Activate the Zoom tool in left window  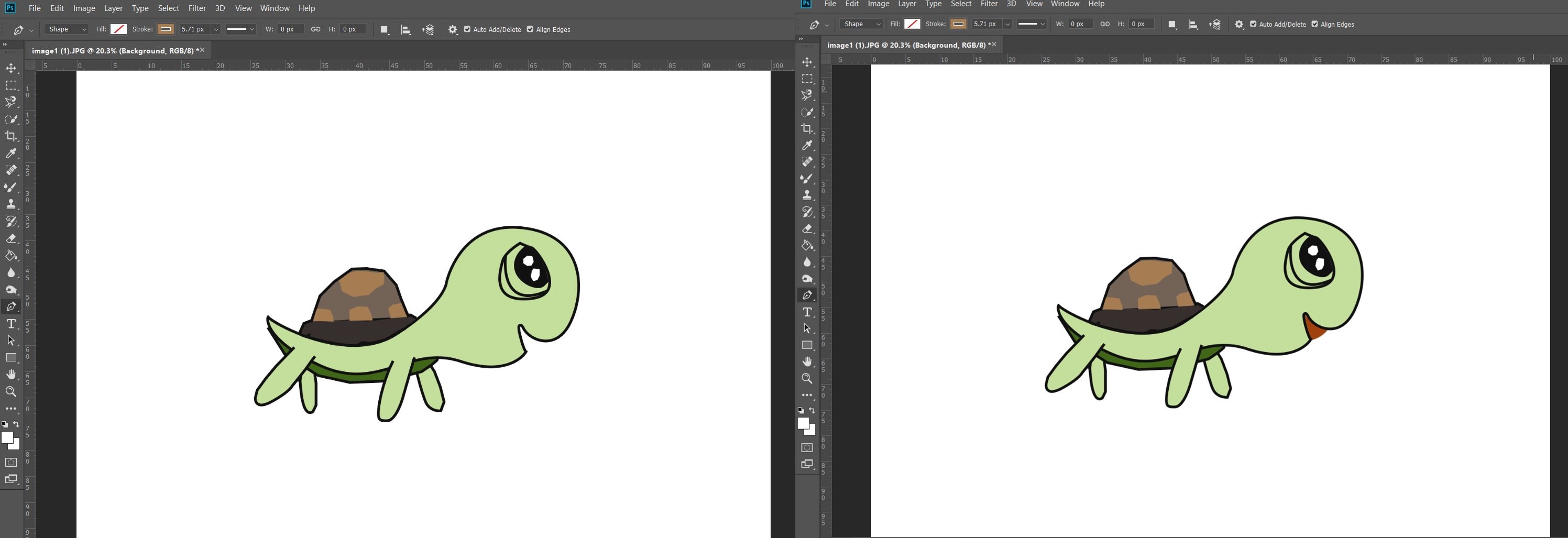click(x=11, y=391)
